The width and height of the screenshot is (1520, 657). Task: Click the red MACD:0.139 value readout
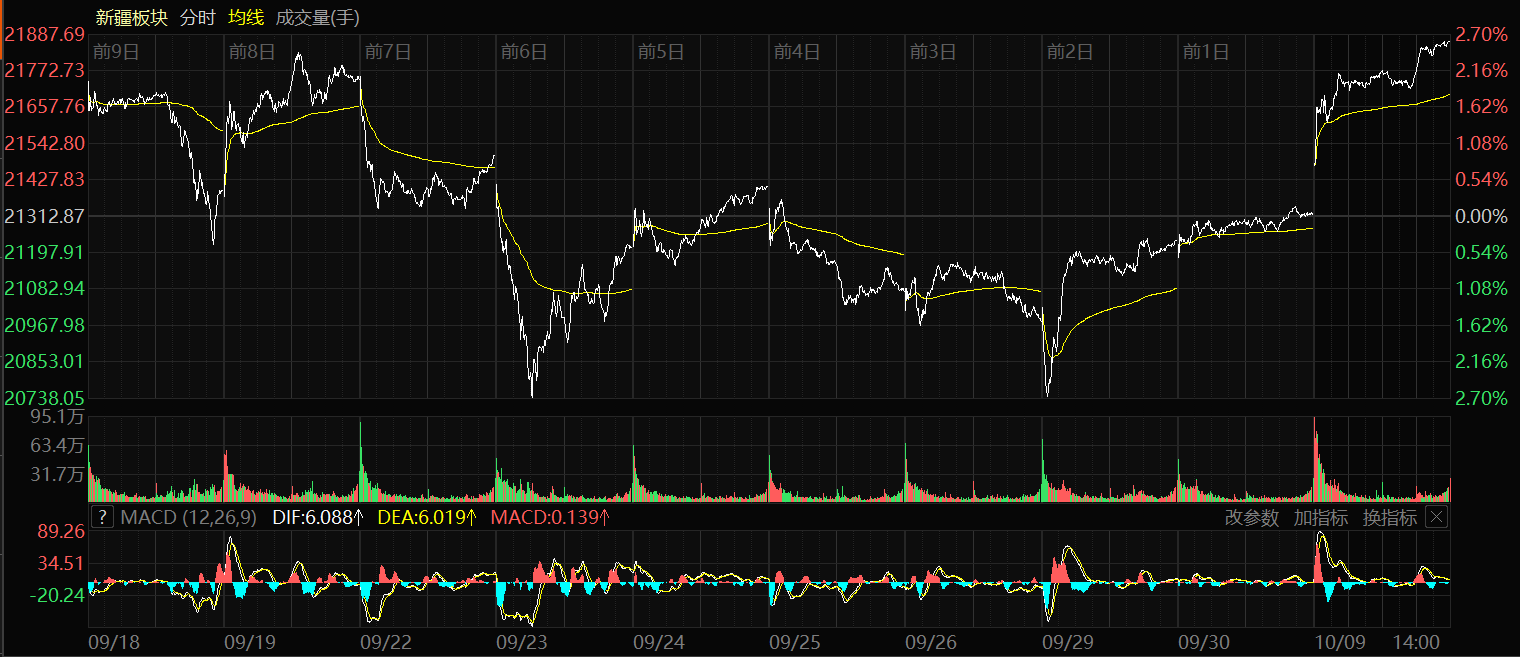[x=549, y=517]
